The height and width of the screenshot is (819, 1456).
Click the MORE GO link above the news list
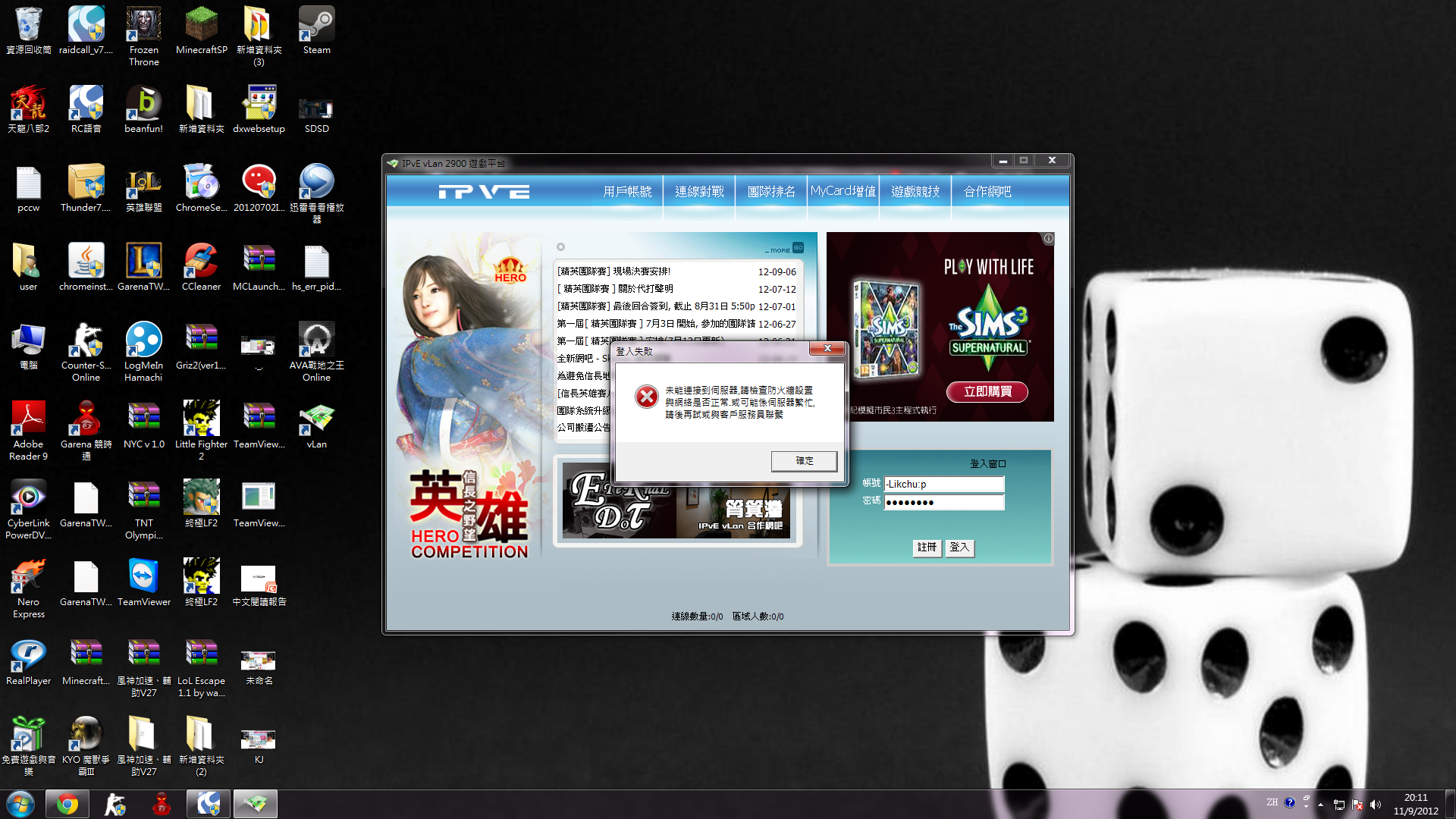pos(785,249)
